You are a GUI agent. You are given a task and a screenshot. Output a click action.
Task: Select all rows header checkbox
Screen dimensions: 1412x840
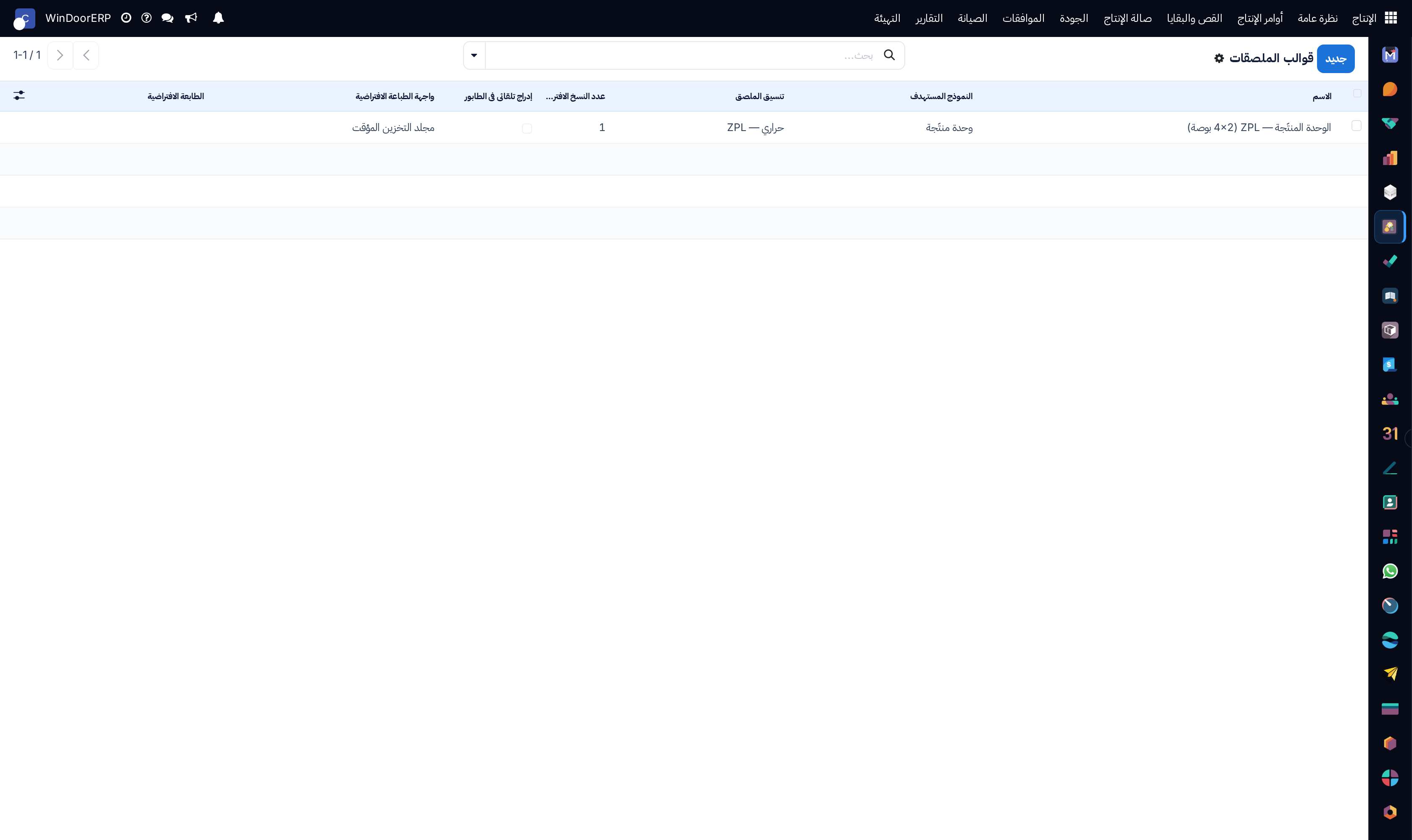1357,93
